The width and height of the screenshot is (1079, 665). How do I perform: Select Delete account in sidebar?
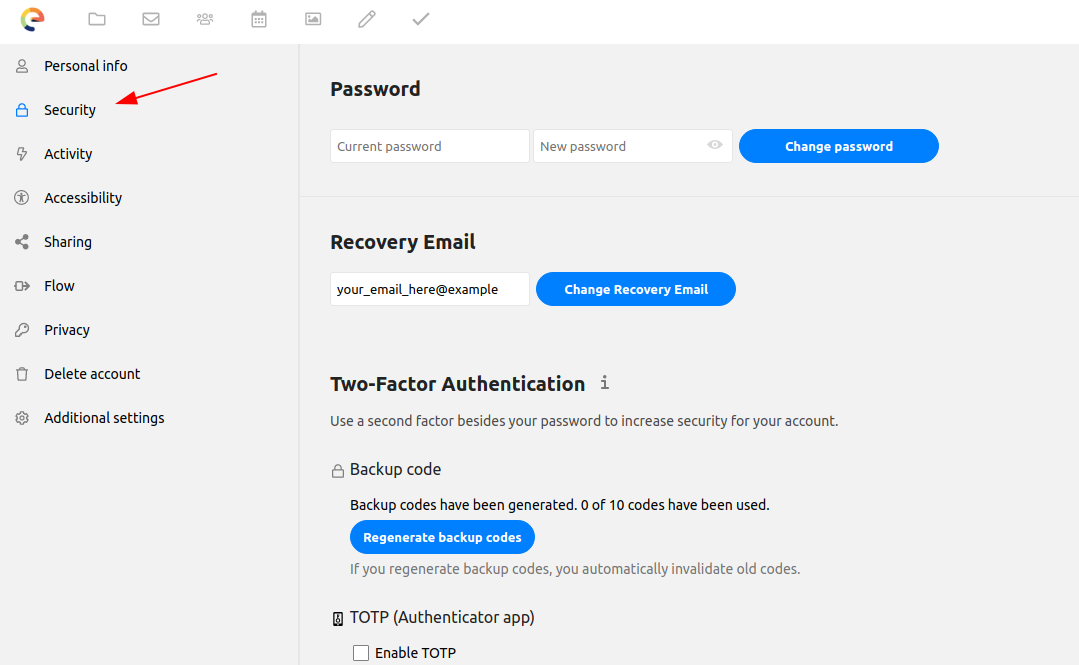(x=92, y=374)
